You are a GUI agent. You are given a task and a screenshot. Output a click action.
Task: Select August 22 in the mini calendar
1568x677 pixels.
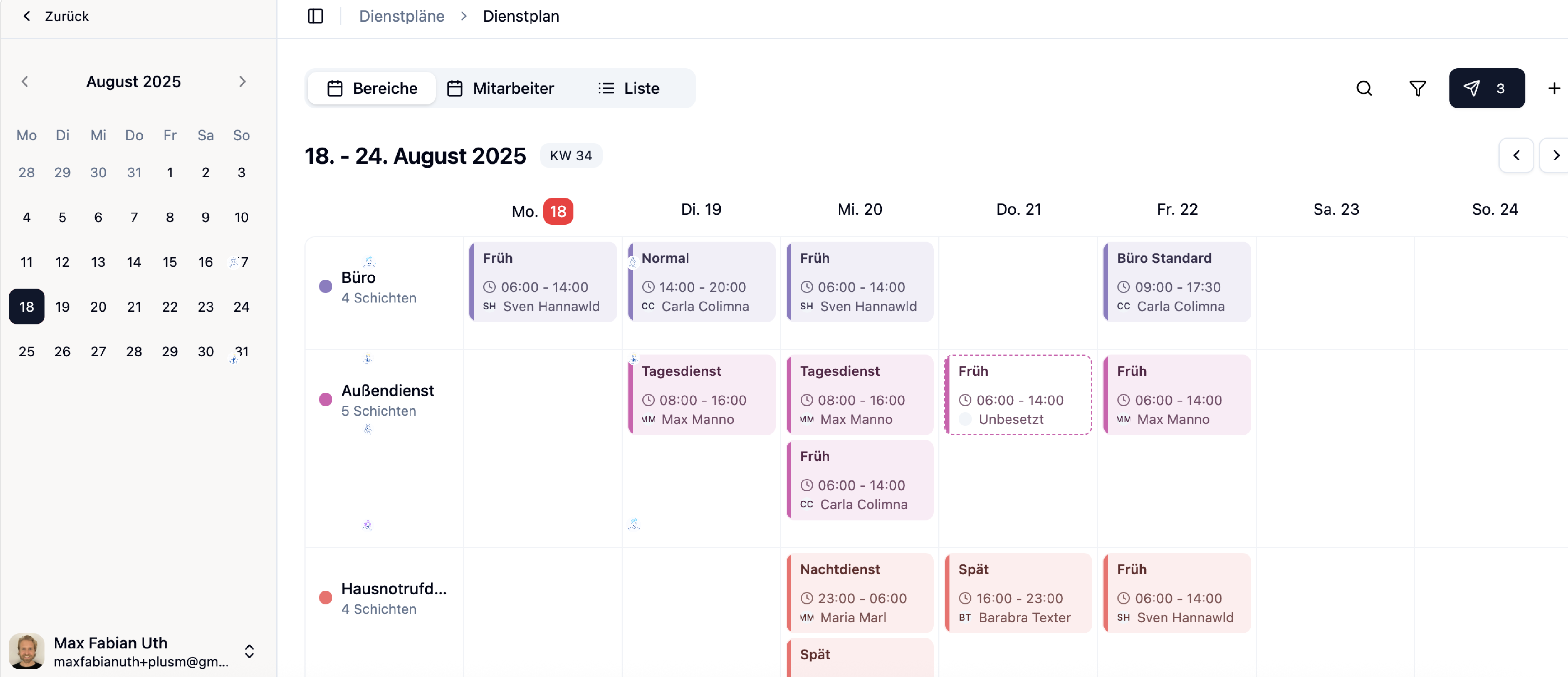tap(170, 306)
